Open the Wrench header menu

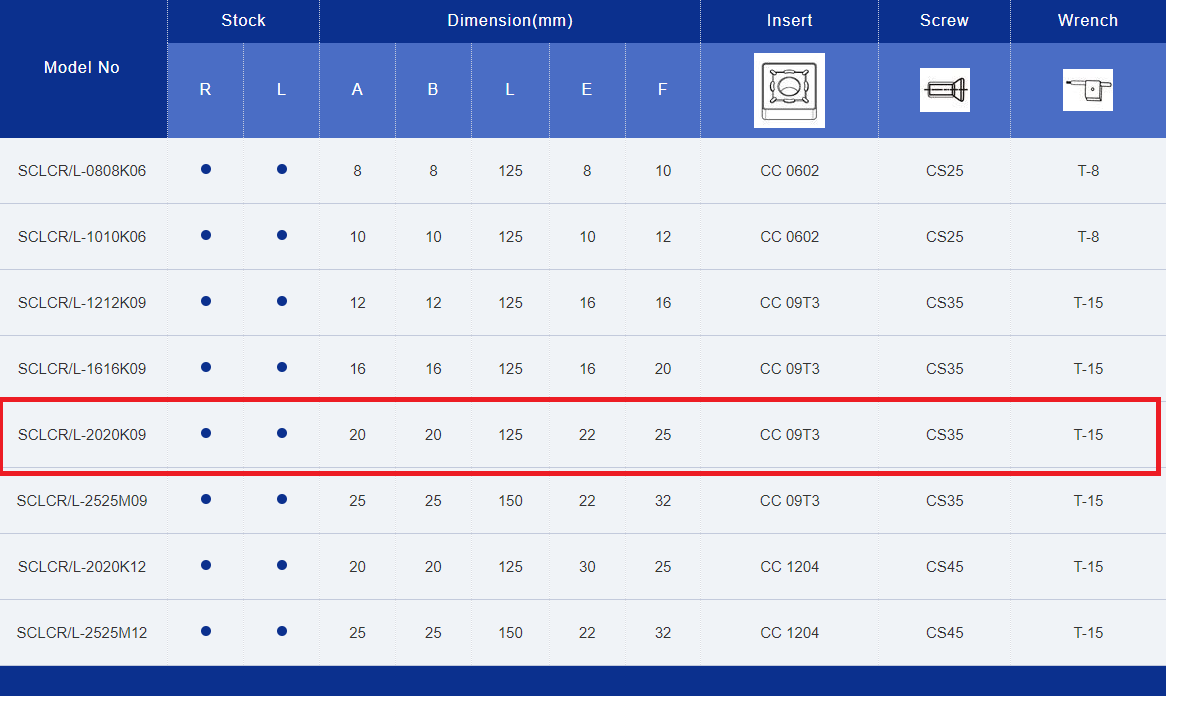point(1087,20)
